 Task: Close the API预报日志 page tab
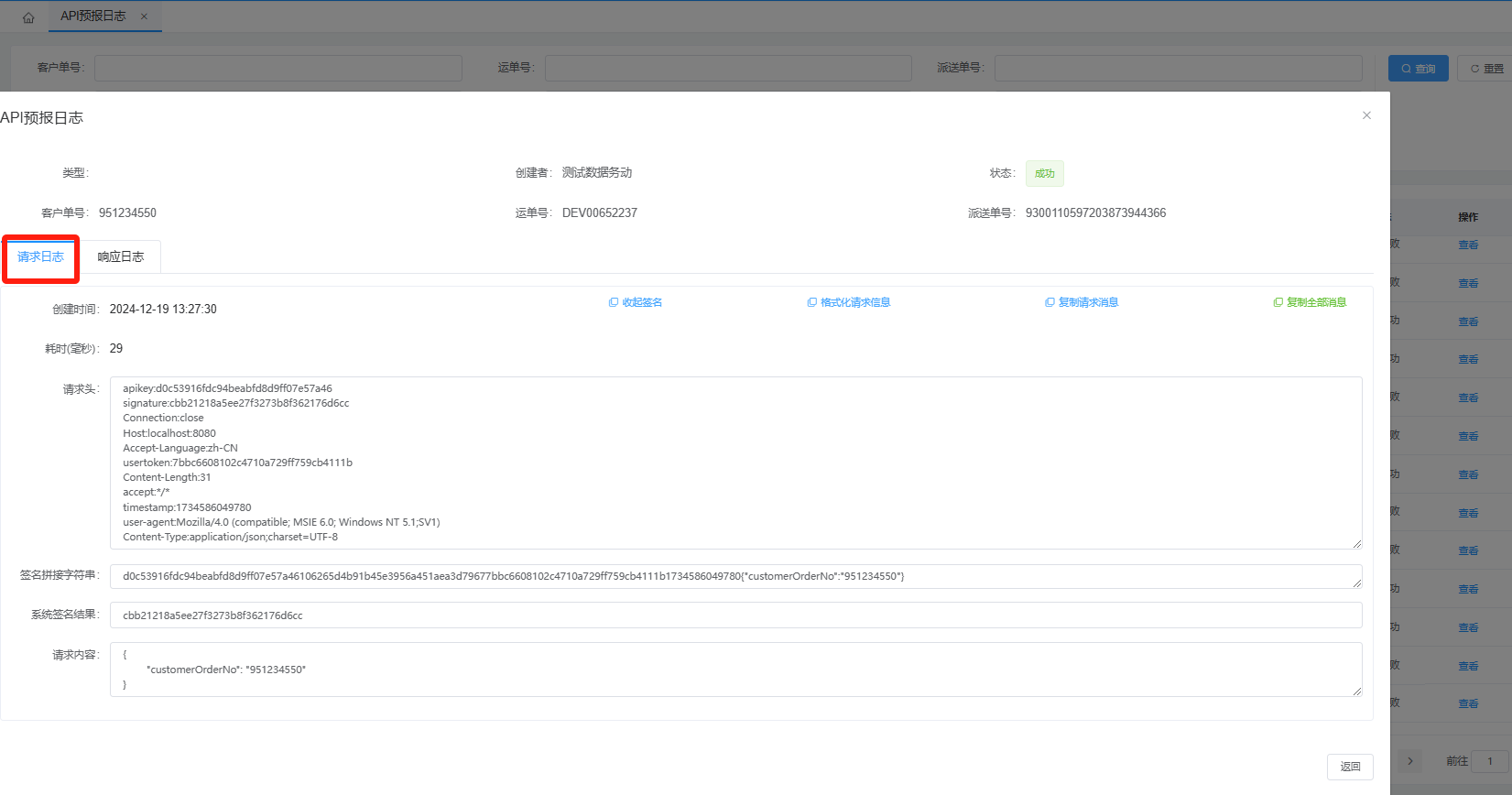144,16
